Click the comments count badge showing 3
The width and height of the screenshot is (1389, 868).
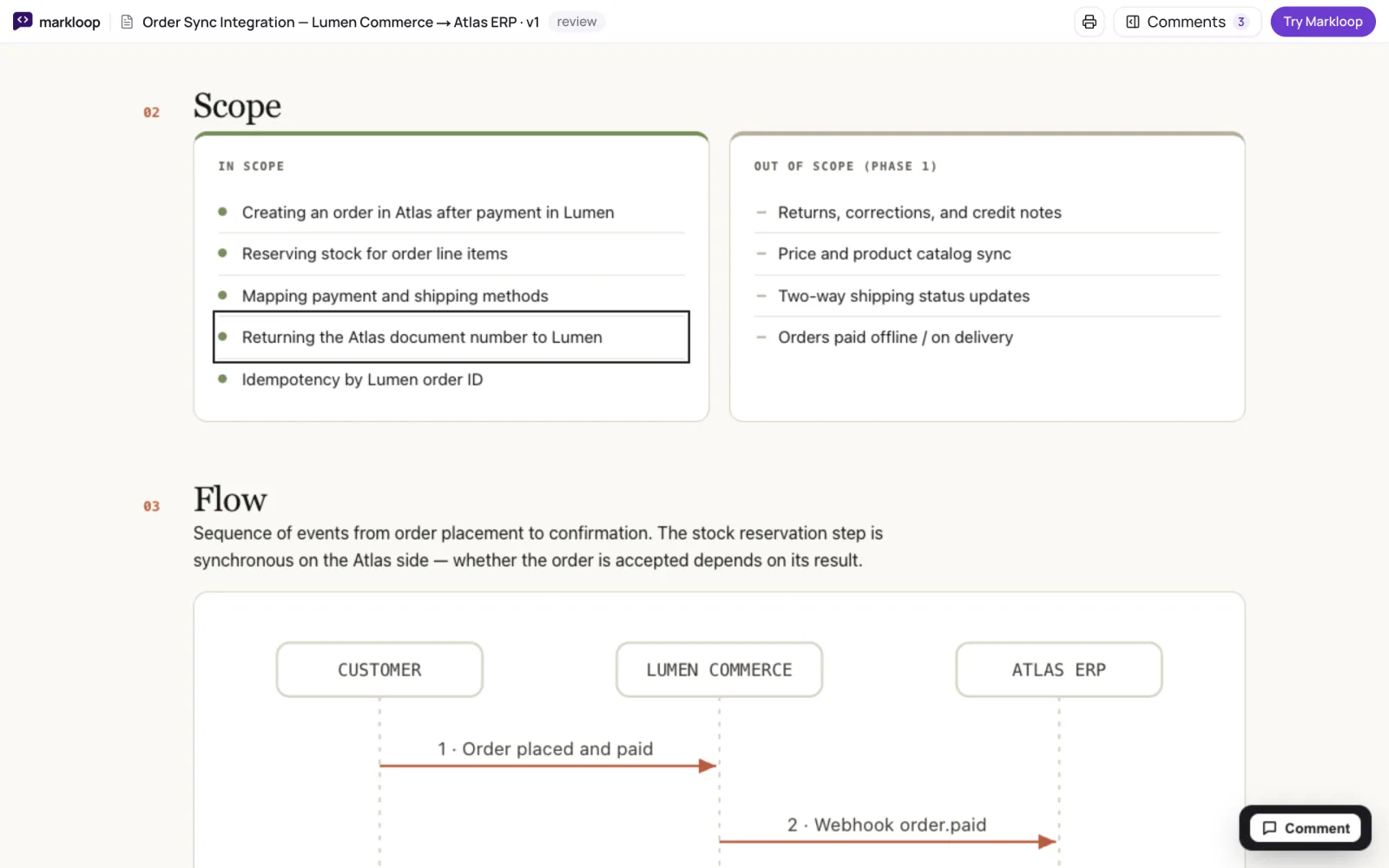tap(1241, 22)
